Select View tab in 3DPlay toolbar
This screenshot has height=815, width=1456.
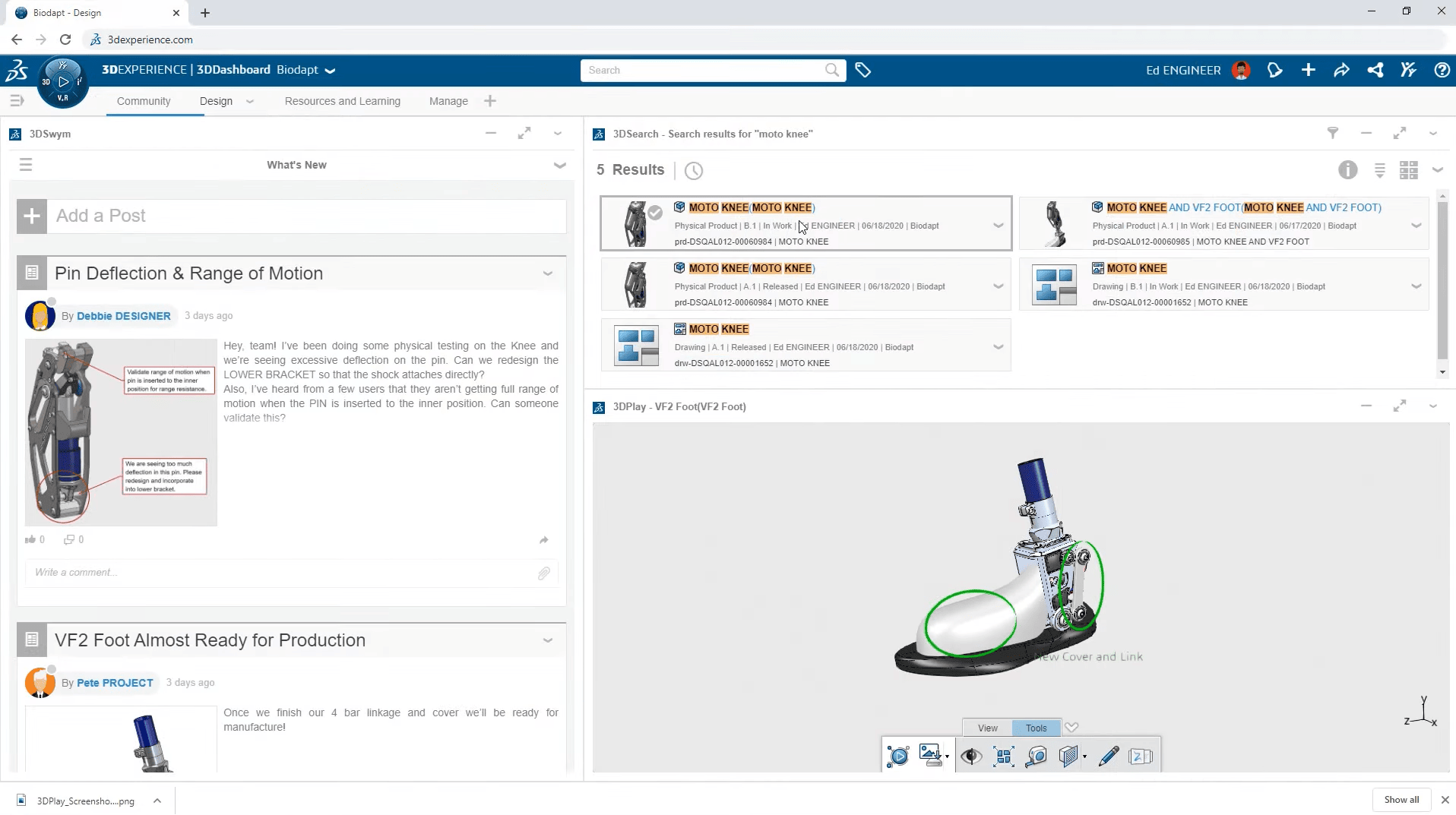coord(987,728)
